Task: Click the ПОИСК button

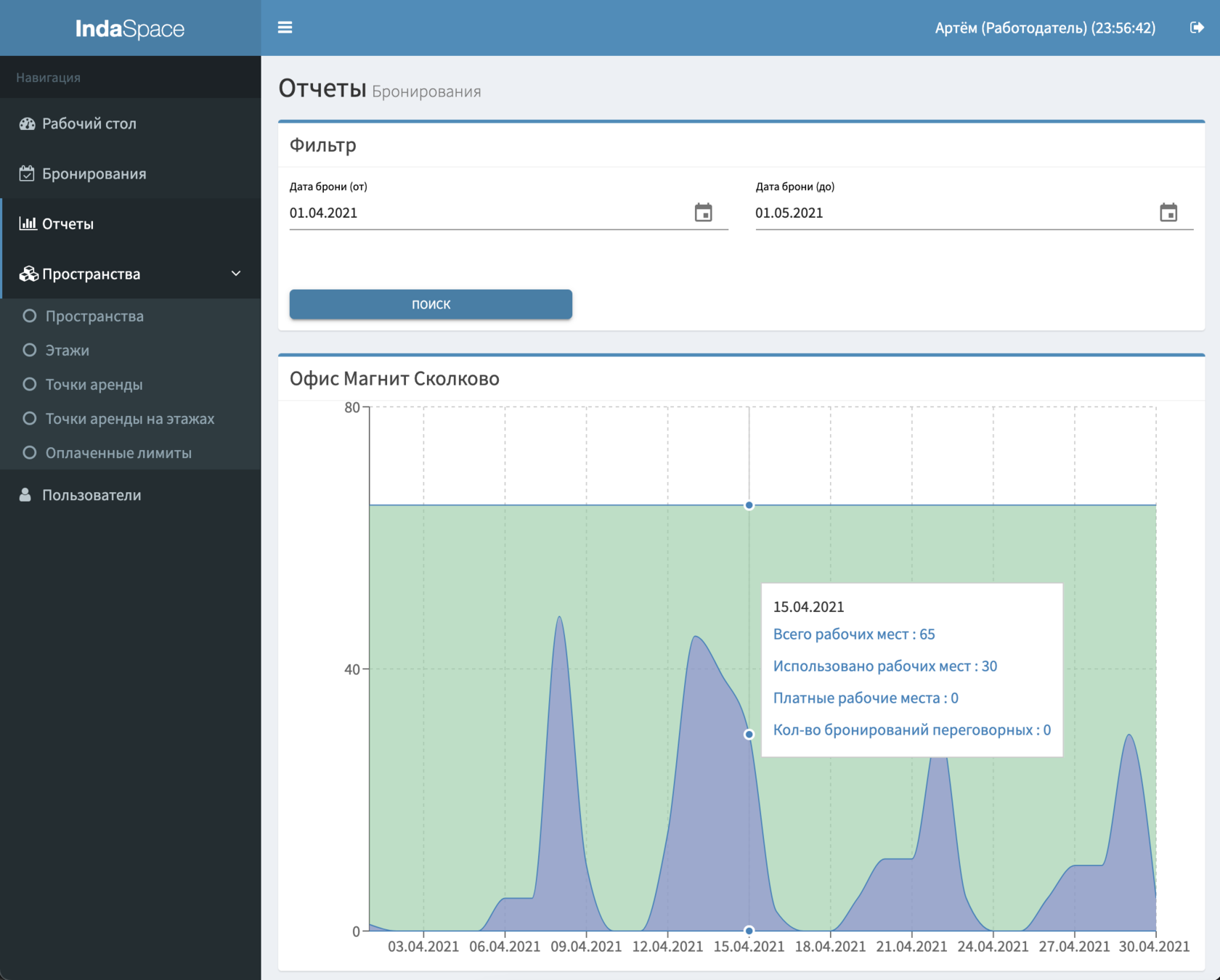Action: click(x=431, y=304)
